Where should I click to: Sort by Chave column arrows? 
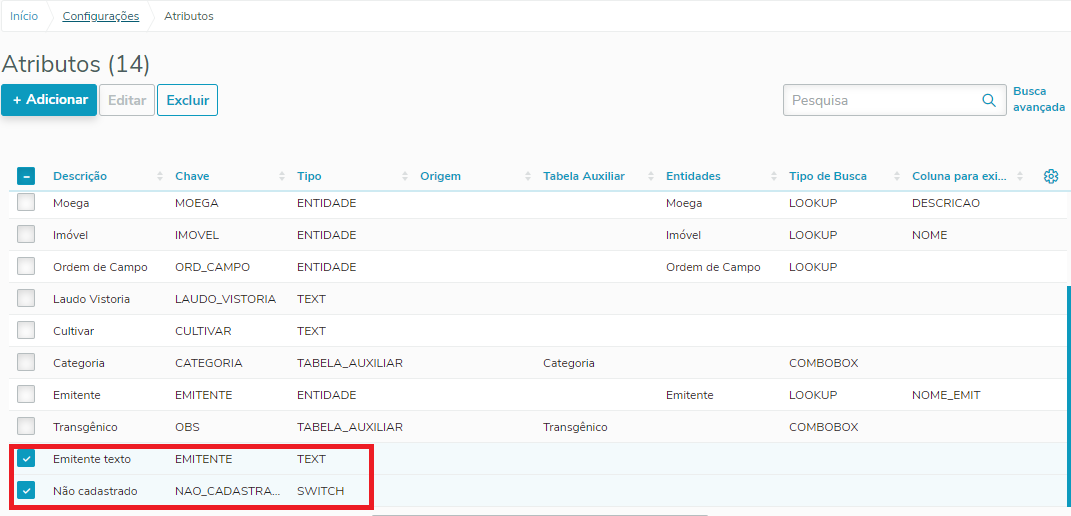(282, 176)
